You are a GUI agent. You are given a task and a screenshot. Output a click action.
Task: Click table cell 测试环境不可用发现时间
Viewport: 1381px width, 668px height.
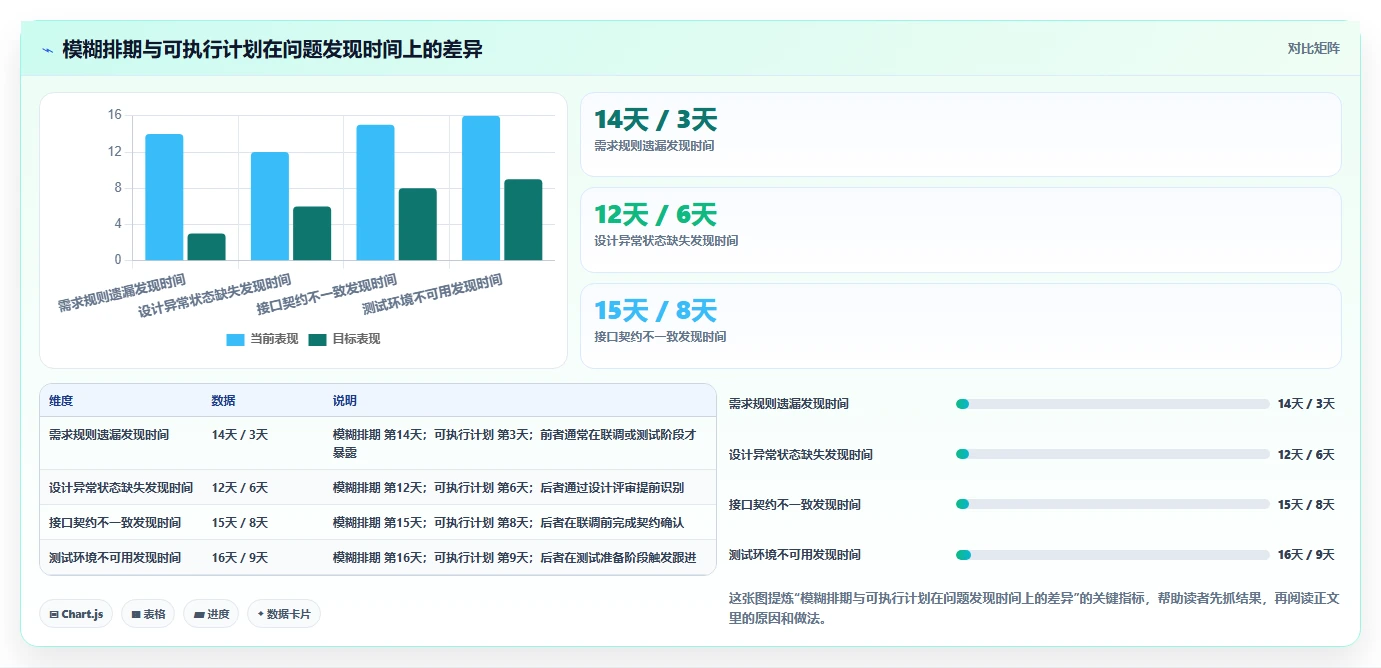click(115, 557)
